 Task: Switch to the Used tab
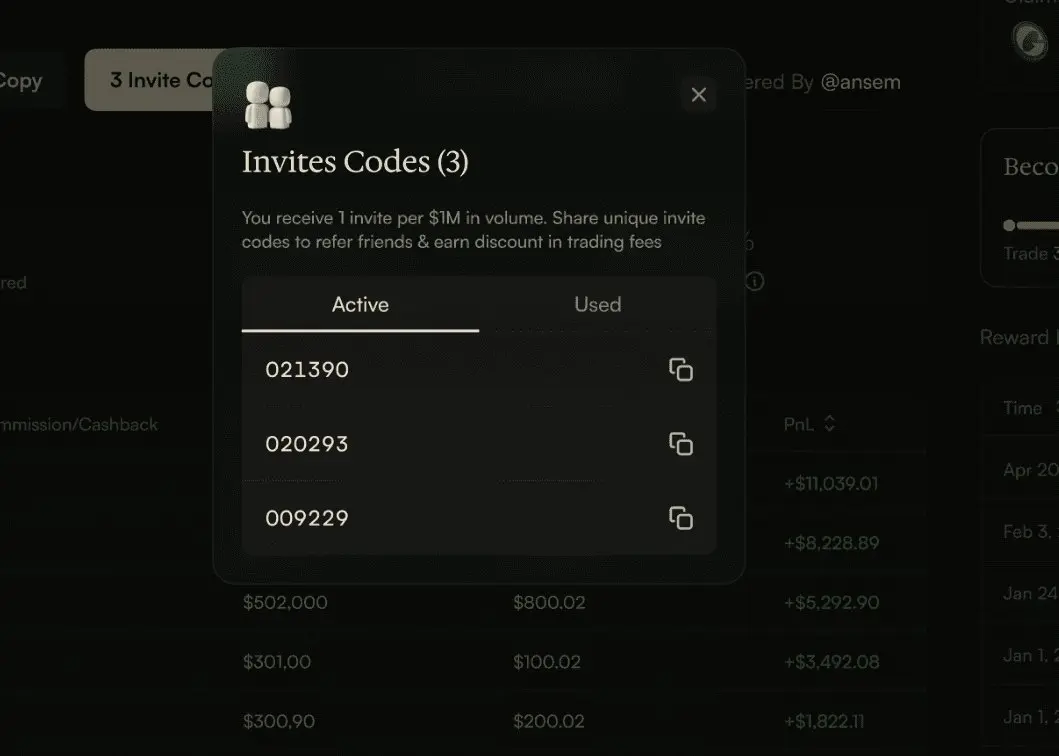point(598,304)
